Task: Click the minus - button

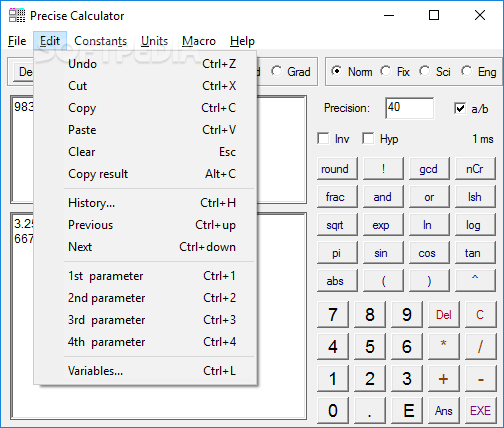Action: click(480, 379)
